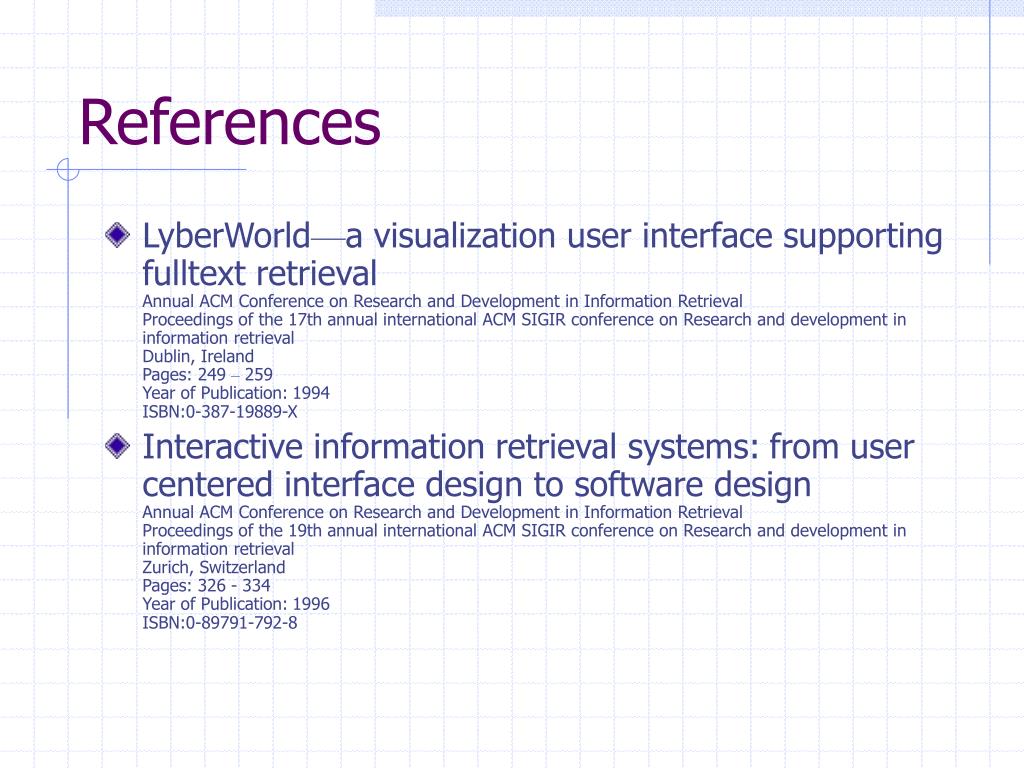Click the References slide title
Screen dimensions: 1024x768
(x=230, y=123)
